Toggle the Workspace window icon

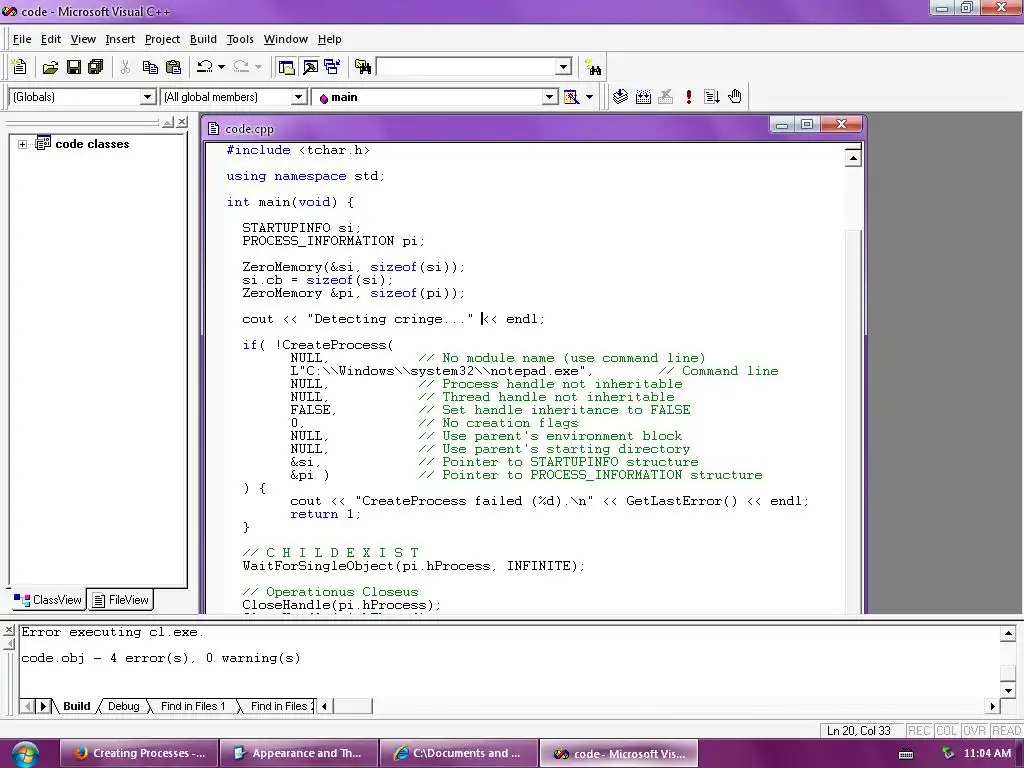pos(286,67)
